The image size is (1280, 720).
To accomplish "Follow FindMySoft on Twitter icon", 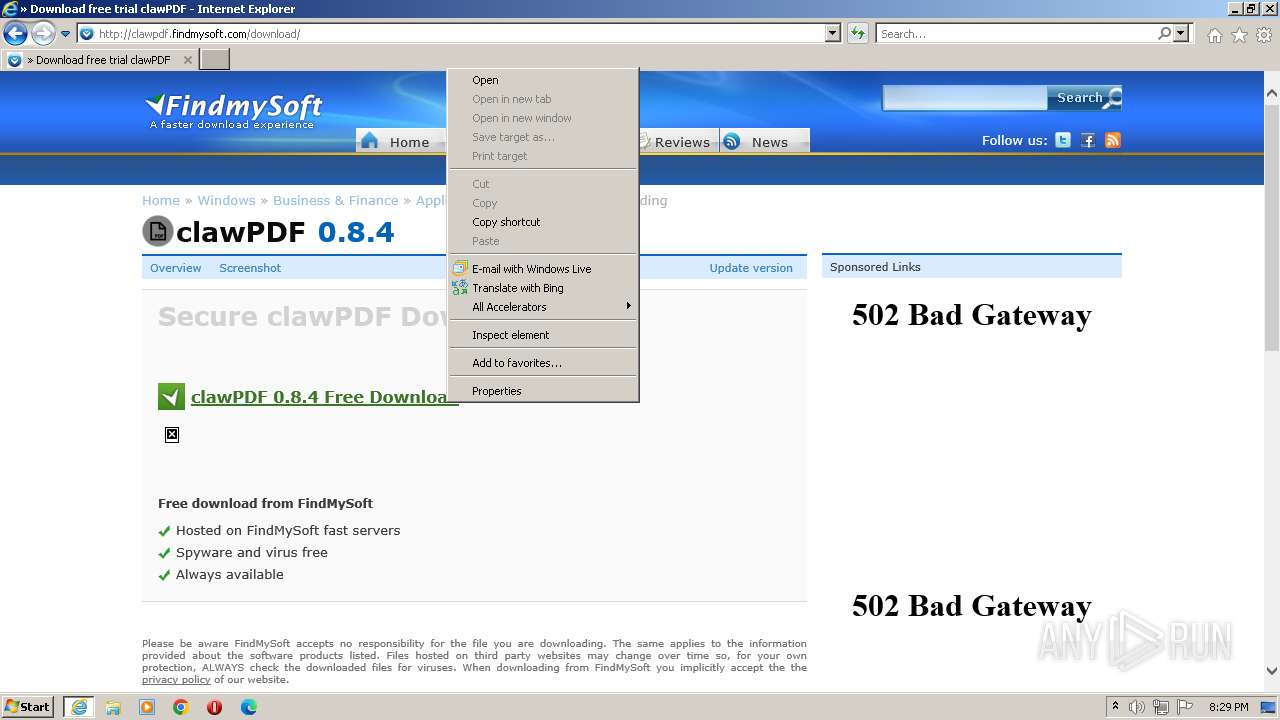I will [x=1063, y=141].
